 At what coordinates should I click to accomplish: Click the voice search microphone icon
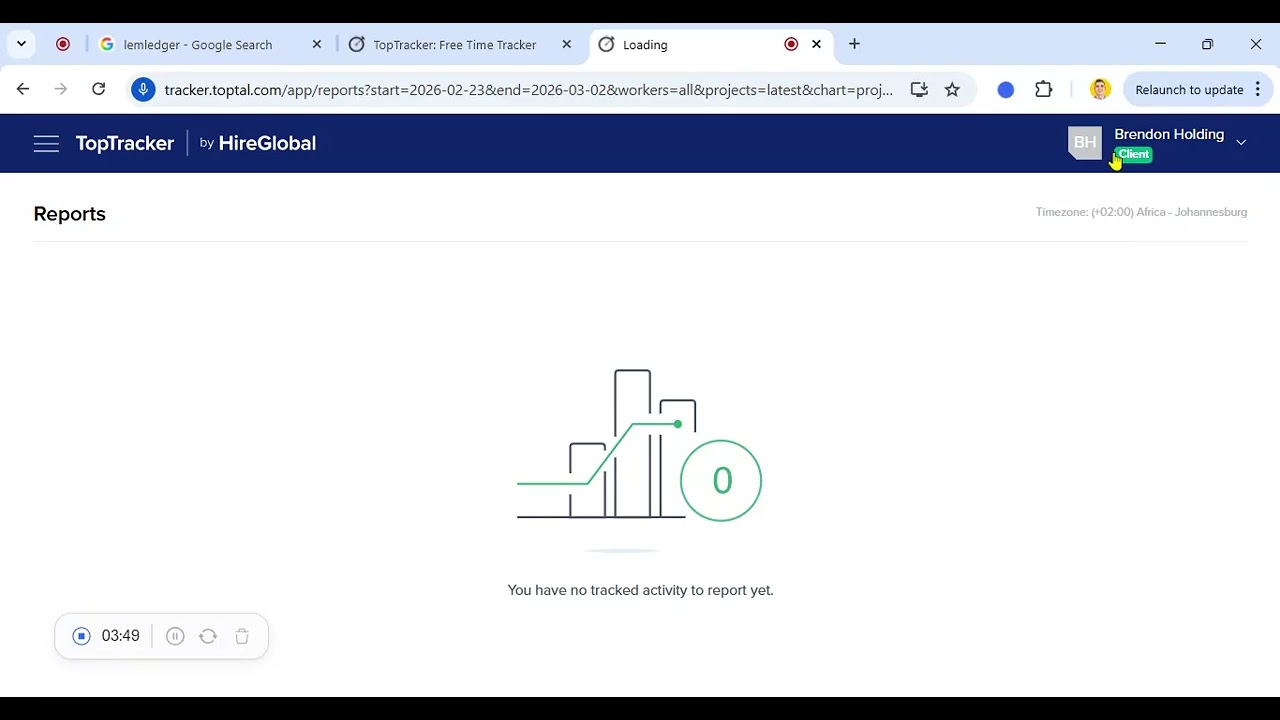[143, 90]
